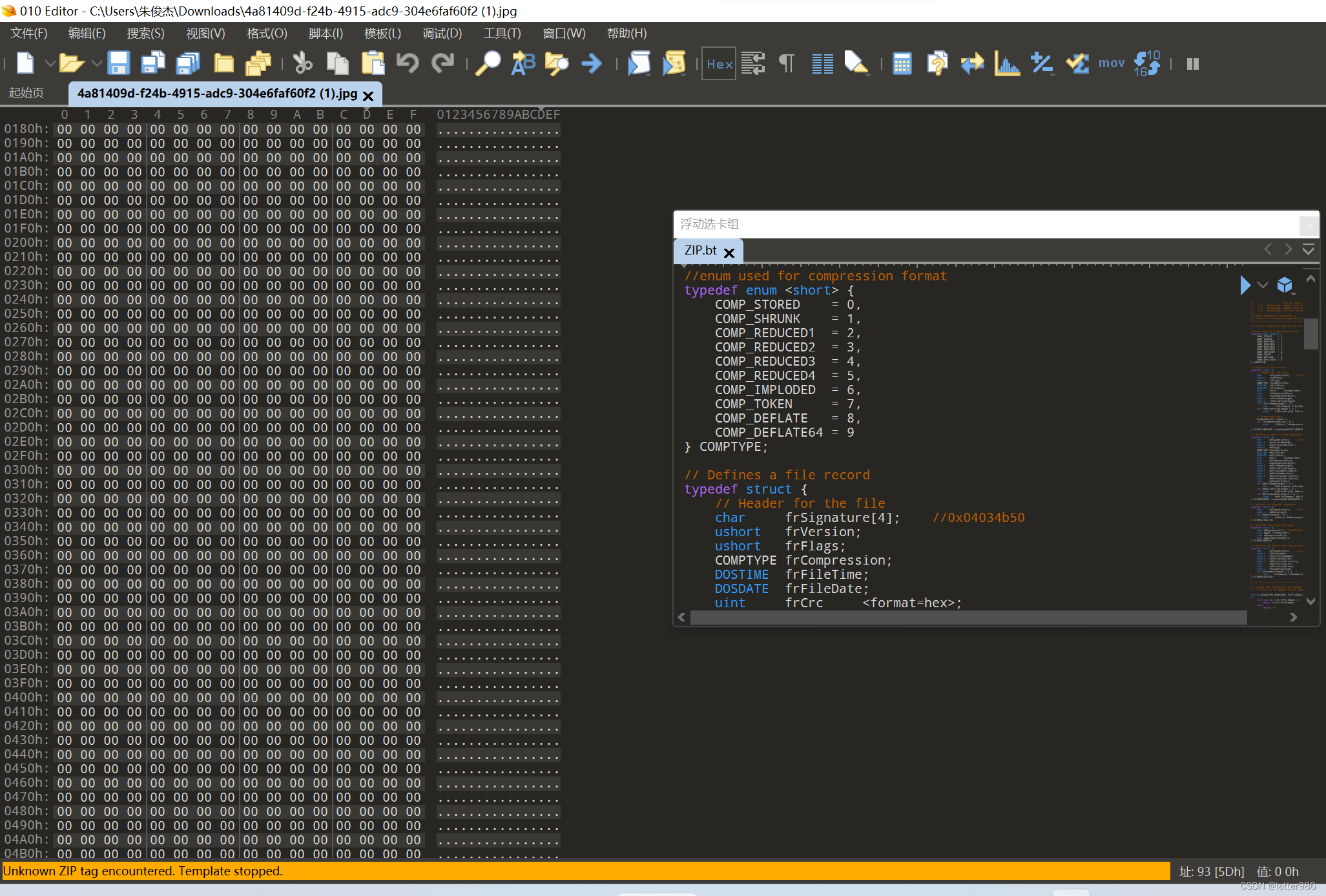
Task: Toggle Hex edit mode button
Action: [x=719, y=63]
